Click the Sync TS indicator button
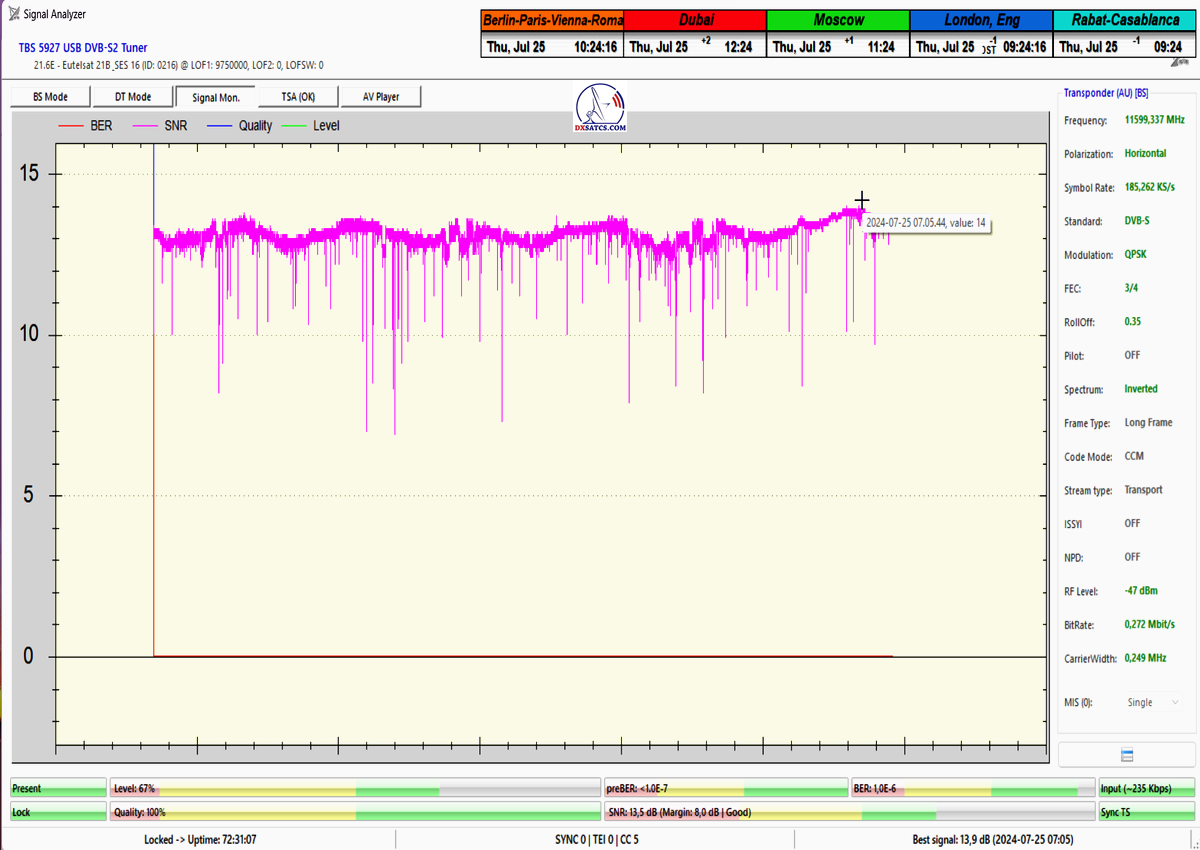 (1146, 813)
